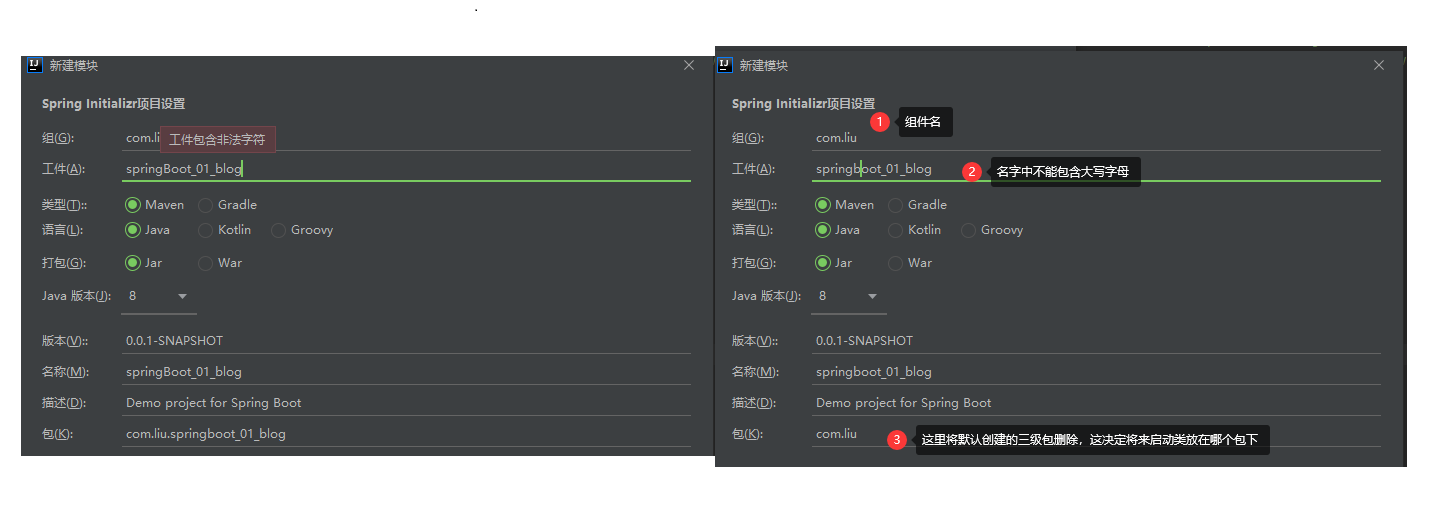This screenshot has height=524, width=1429.
Task: Focus artifact field springboot_01_blog in right dialog
Action: (1096, 169)
